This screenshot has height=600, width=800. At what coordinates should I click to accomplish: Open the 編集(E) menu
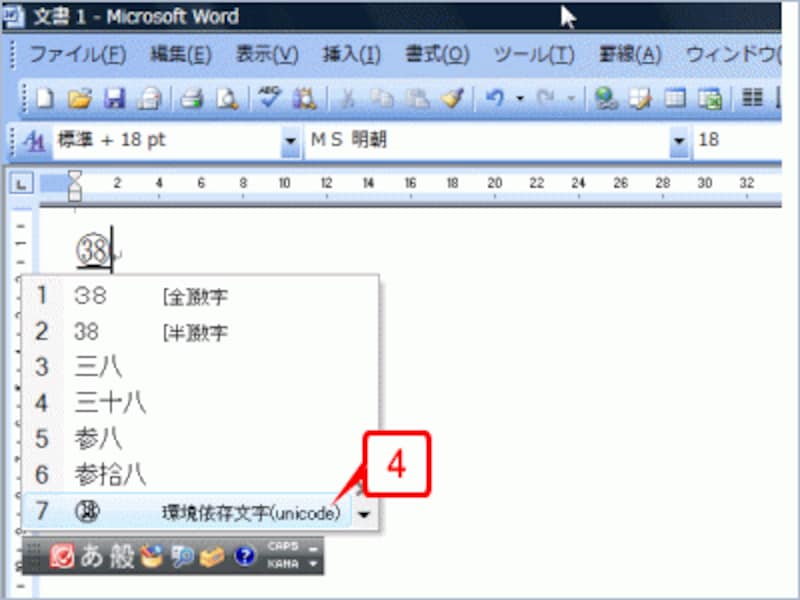[181, 54]
